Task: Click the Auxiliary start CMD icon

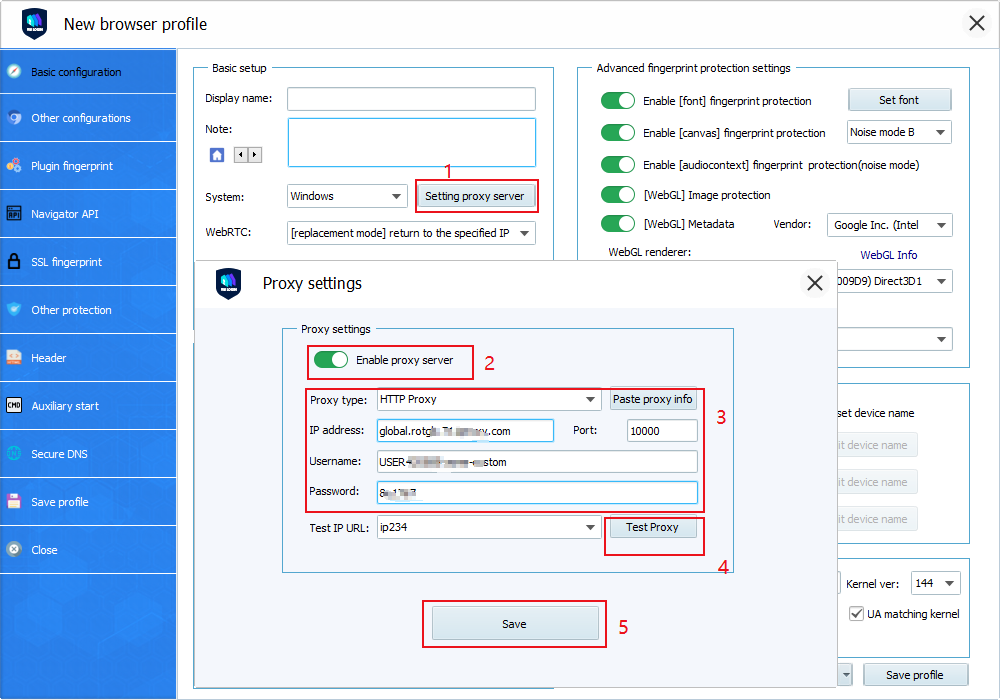Action: click(14, 406)
